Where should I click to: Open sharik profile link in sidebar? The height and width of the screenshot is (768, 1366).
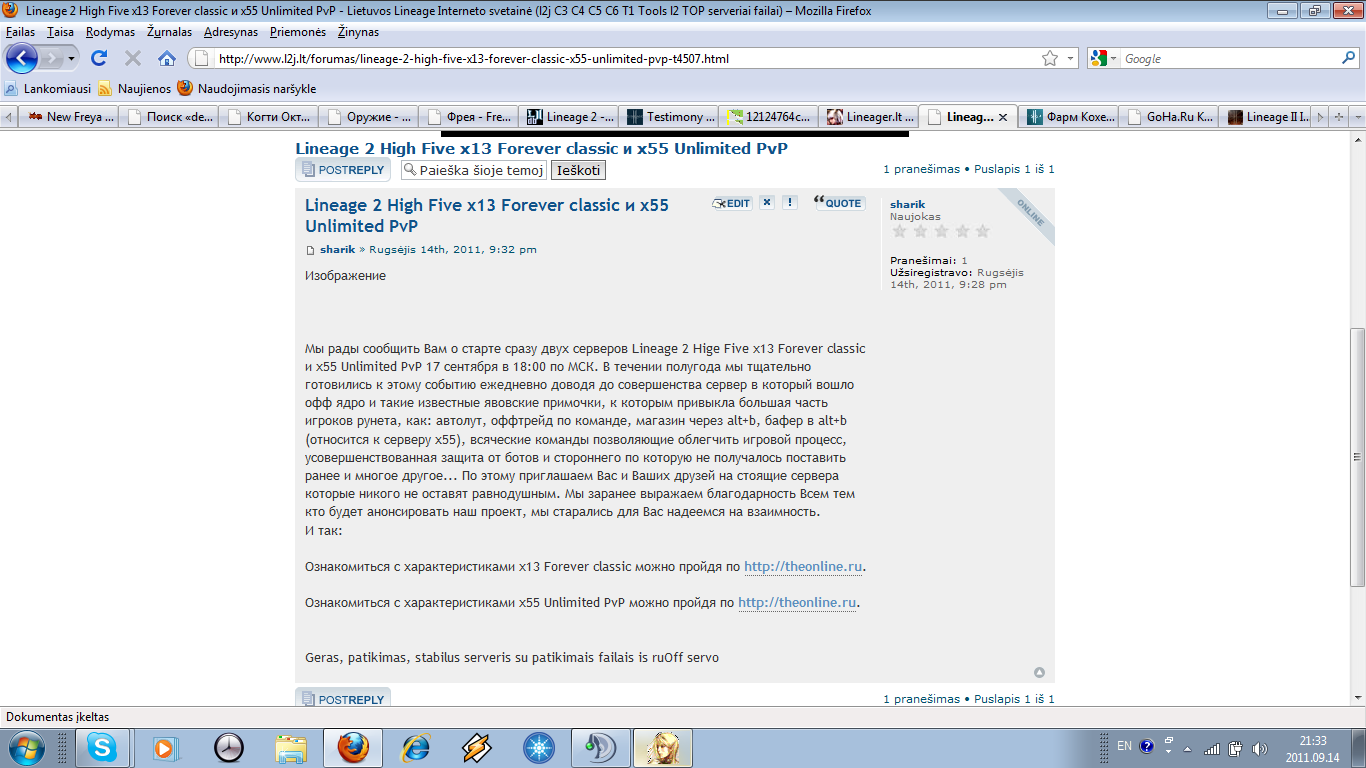click(x=907, y=204)
